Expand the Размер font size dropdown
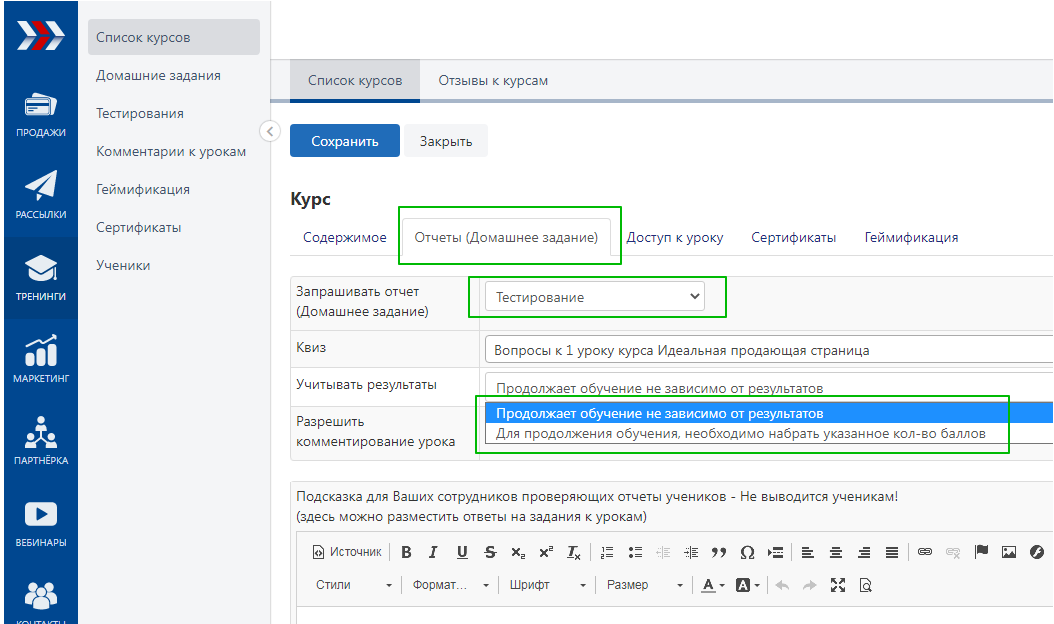Image resolution: width=1054 pixels, height=624 pixels. (x=645, y=585)
